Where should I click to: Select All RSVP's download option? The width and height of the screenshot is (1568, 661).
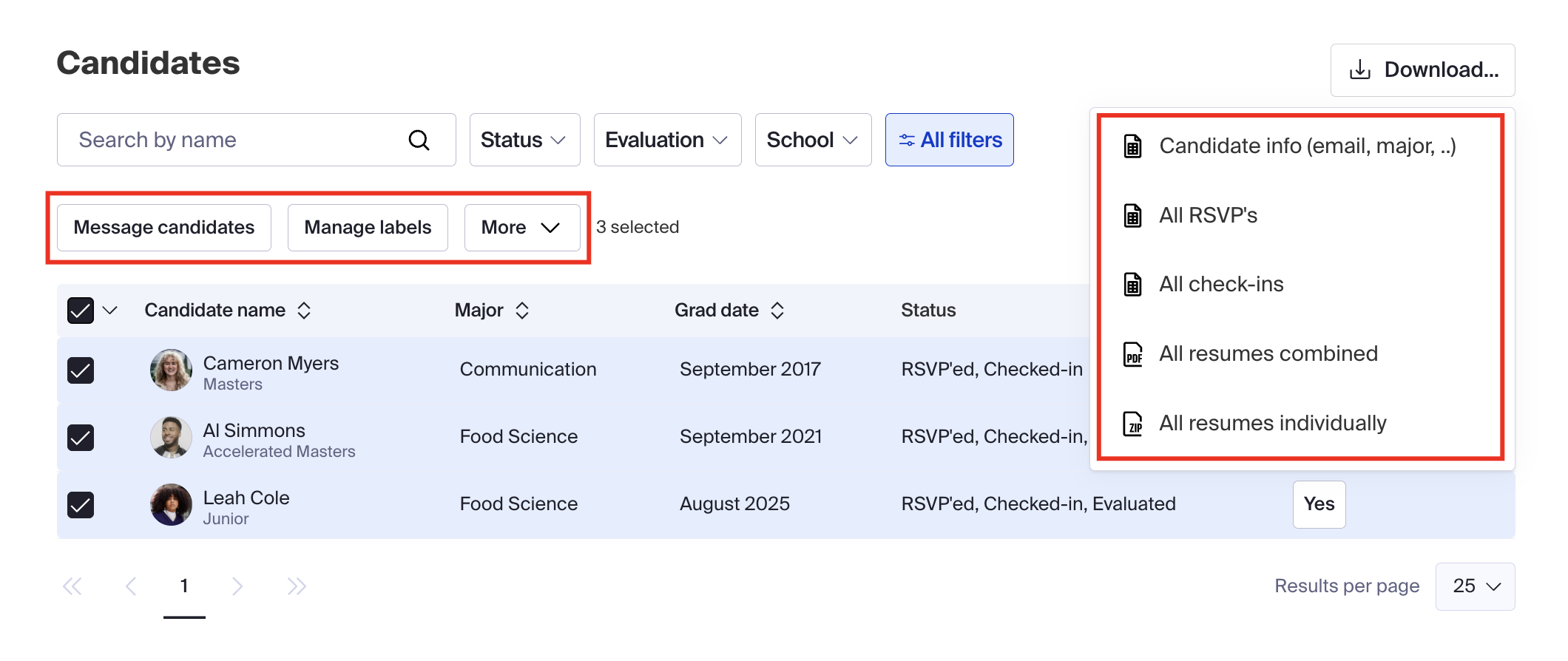pos(1207,216)
